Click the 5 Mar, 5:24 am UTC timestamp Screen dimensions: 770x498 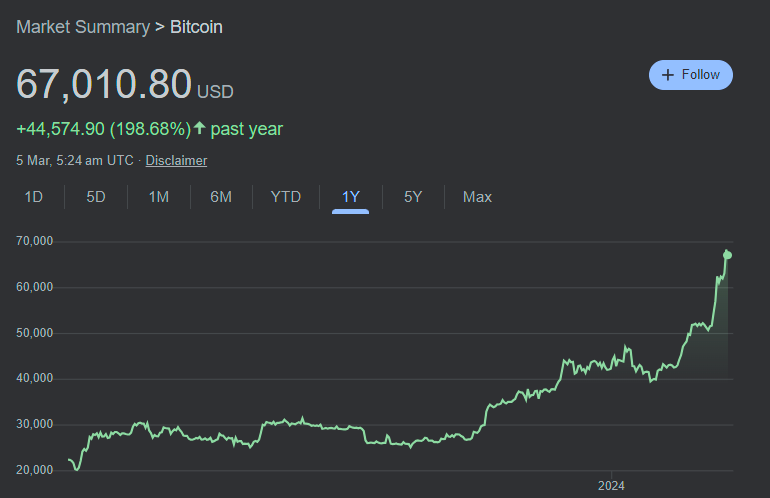coord(75,161)
